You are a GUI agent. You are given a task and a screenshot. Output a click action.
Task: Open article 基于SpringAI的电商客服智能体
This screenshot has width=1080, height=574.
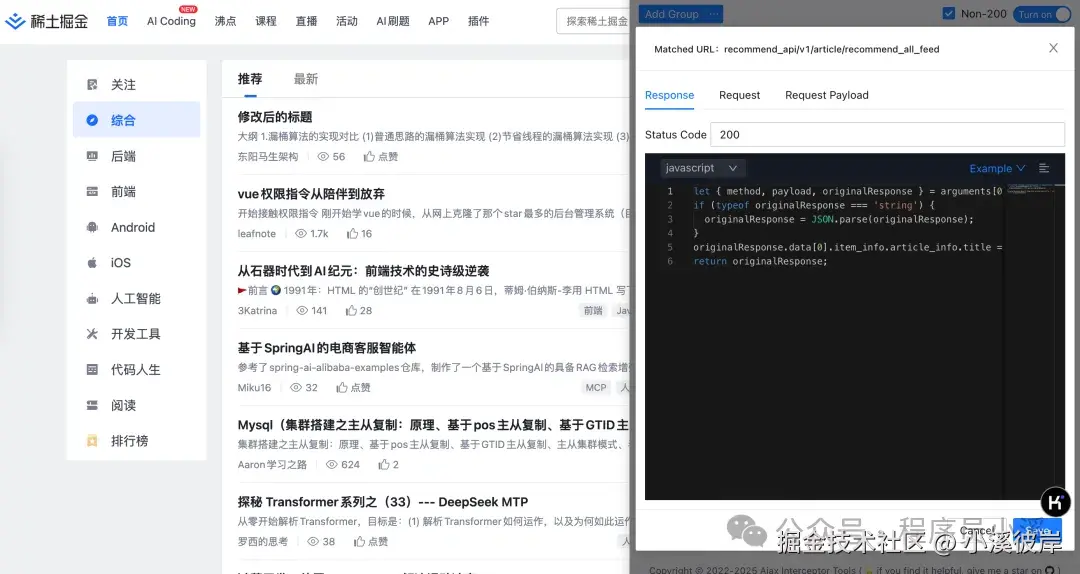(x=326, y=348)
